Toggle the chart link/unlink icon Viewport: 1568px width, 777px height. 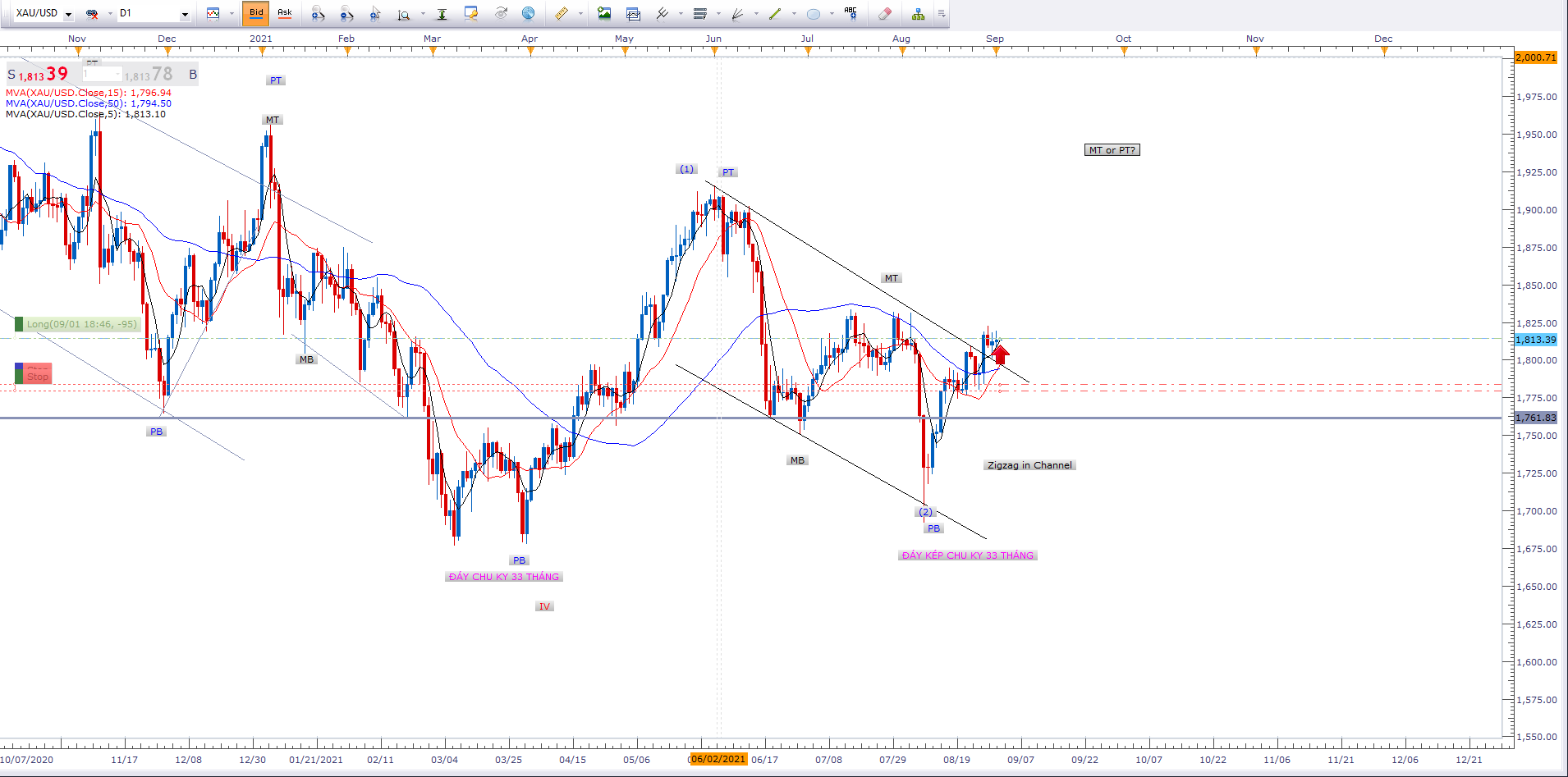(x=92, y=13)
